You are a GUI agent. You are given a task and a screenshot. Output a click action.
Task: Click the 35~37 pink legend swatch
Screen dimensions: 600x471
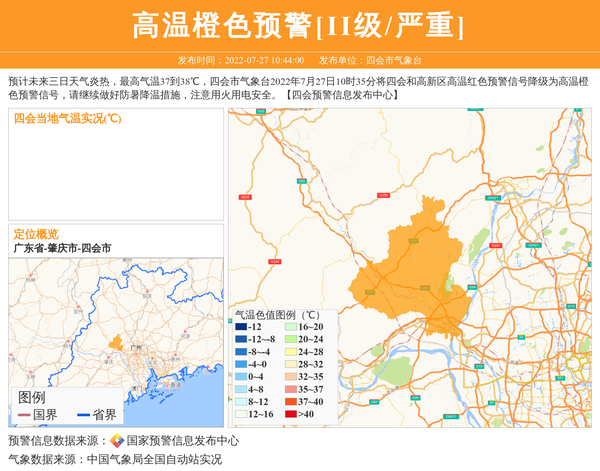pyautogui.click(x=289, y=389)
